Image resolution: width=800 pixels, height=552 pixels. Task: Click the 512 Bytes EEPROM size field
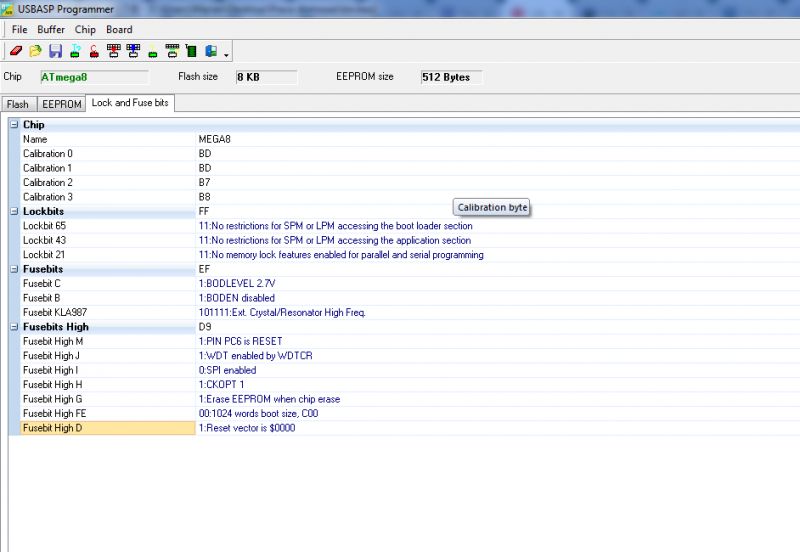click(451, 77)
